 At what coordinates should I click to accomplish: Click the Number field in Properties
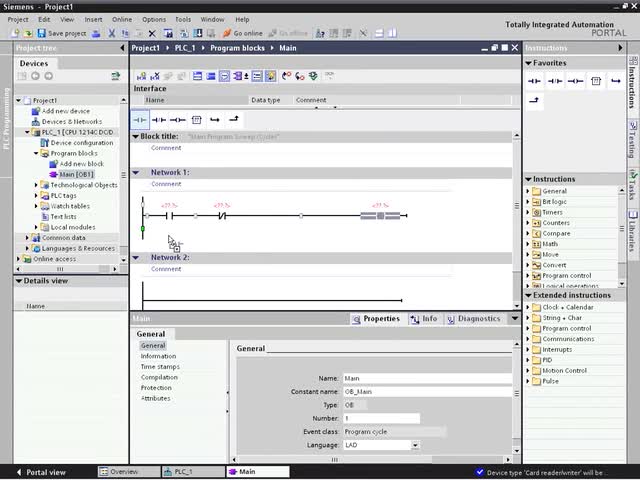click(x=381, y=418)
